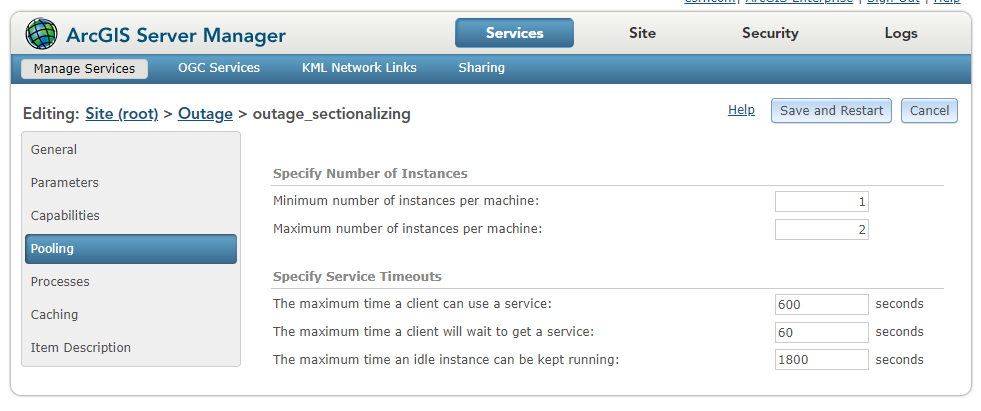This screenshot has height=411, width=981.
Task: Click the idle instance timeout field
Action: point(821,360)
